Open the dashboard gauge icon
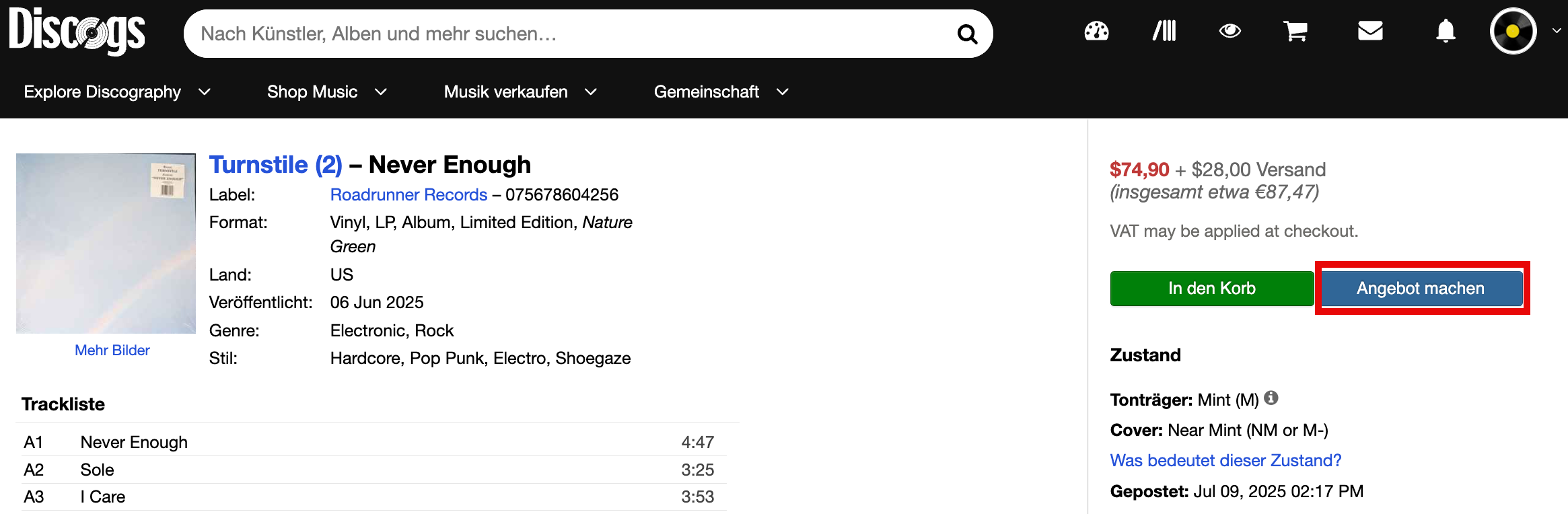1568x514 pixels. (x=1096, y=31)
